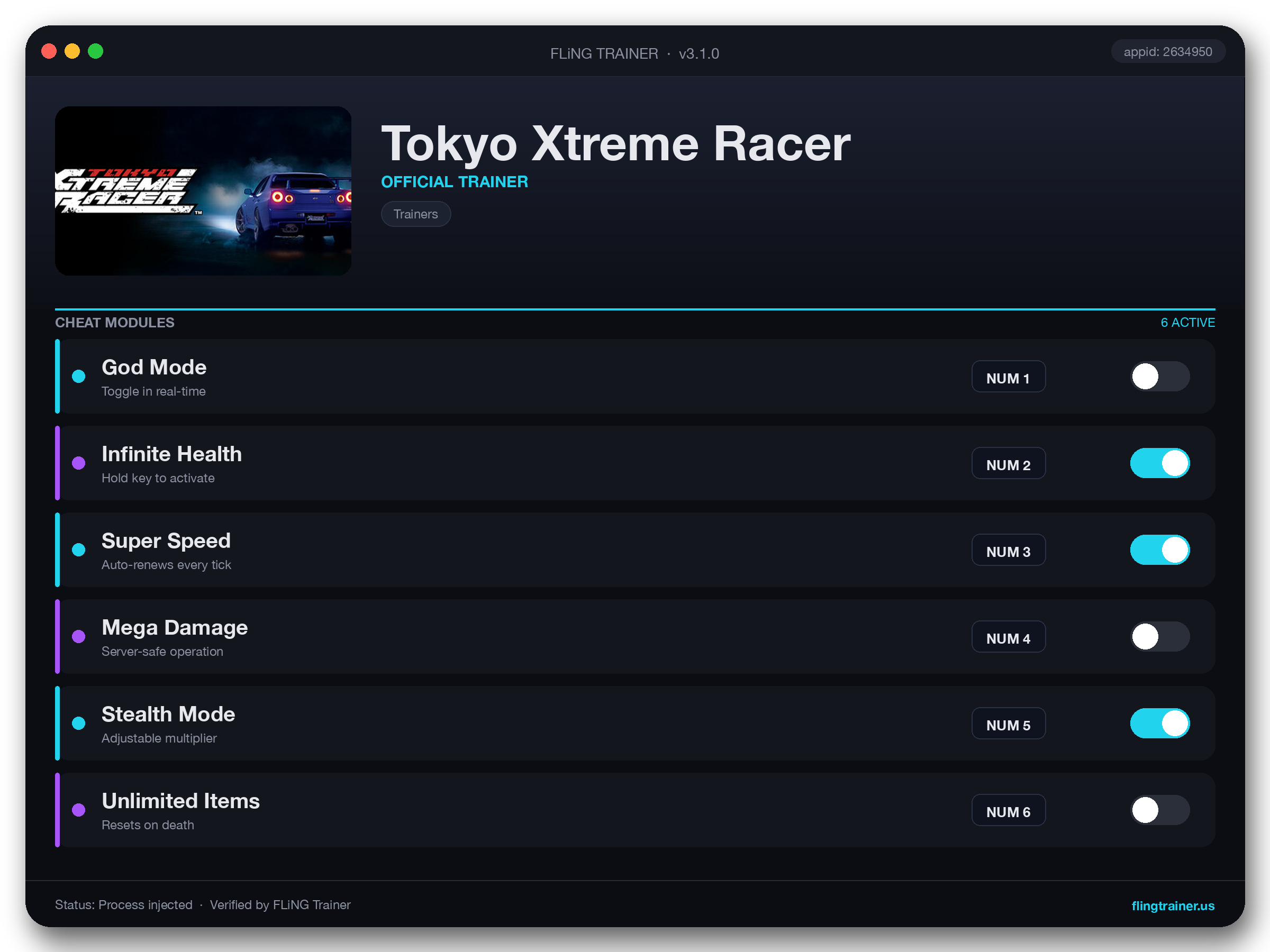This screenshot has width=1270, height=952.
Task: Click the NUM 2 hotkey button
Action: 1008,464
